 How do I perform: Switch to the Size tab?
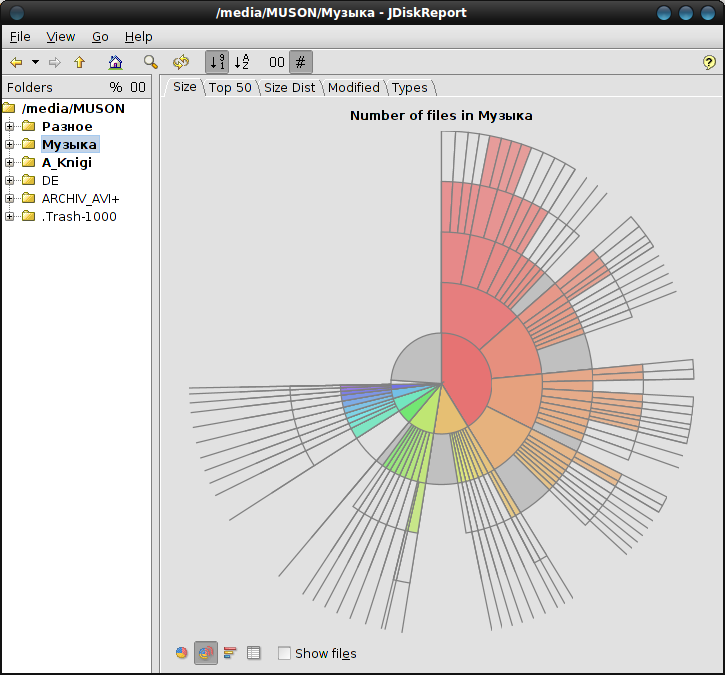184,87
